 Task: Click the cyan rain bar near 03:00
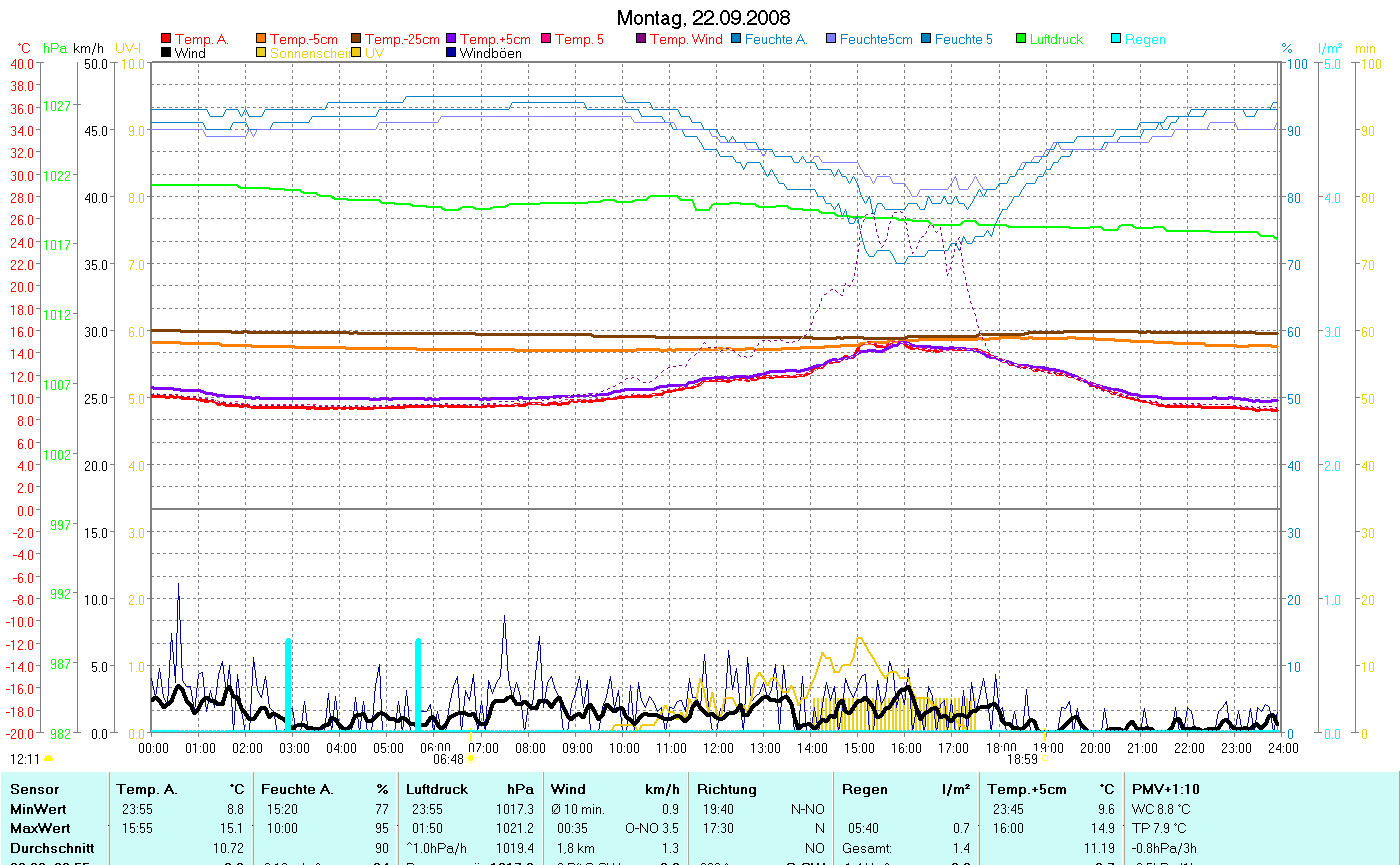click(x=288, y=685)
